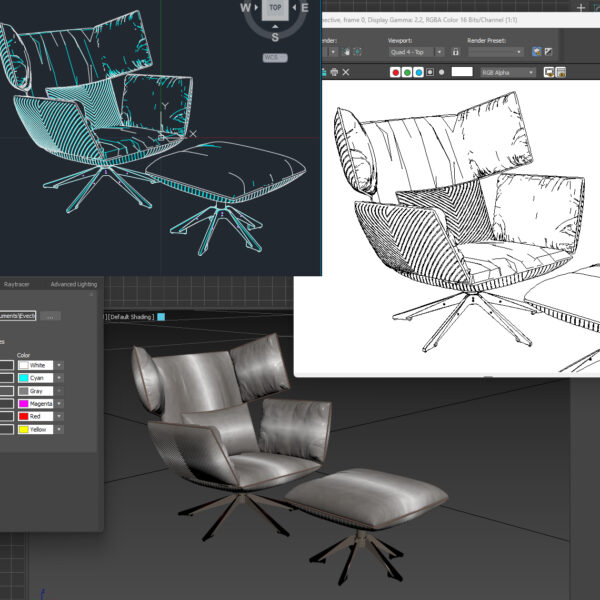Image resolution: width=600 pixels, height=600 pixels.
Task: Click the ViewCube arrow above S
Action: point(275,26)
